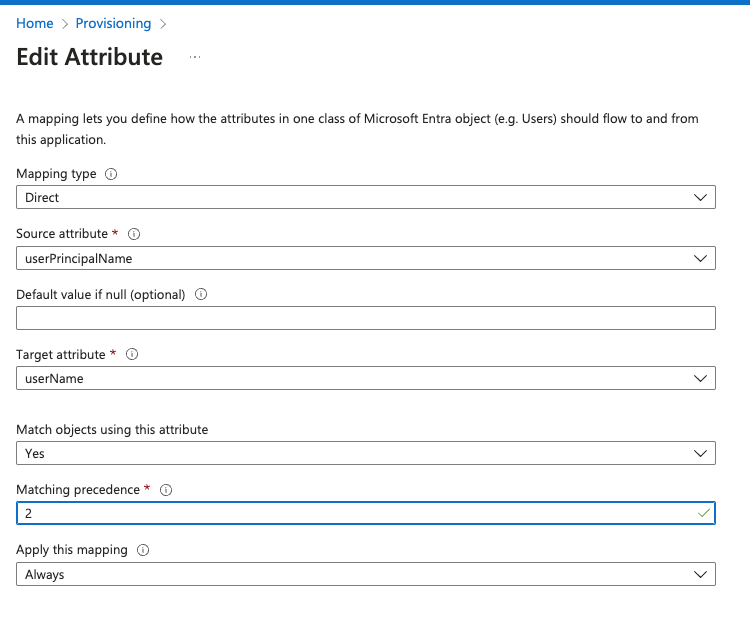Click the Target attribute info icon
The image size is (750, 637).
132,354
